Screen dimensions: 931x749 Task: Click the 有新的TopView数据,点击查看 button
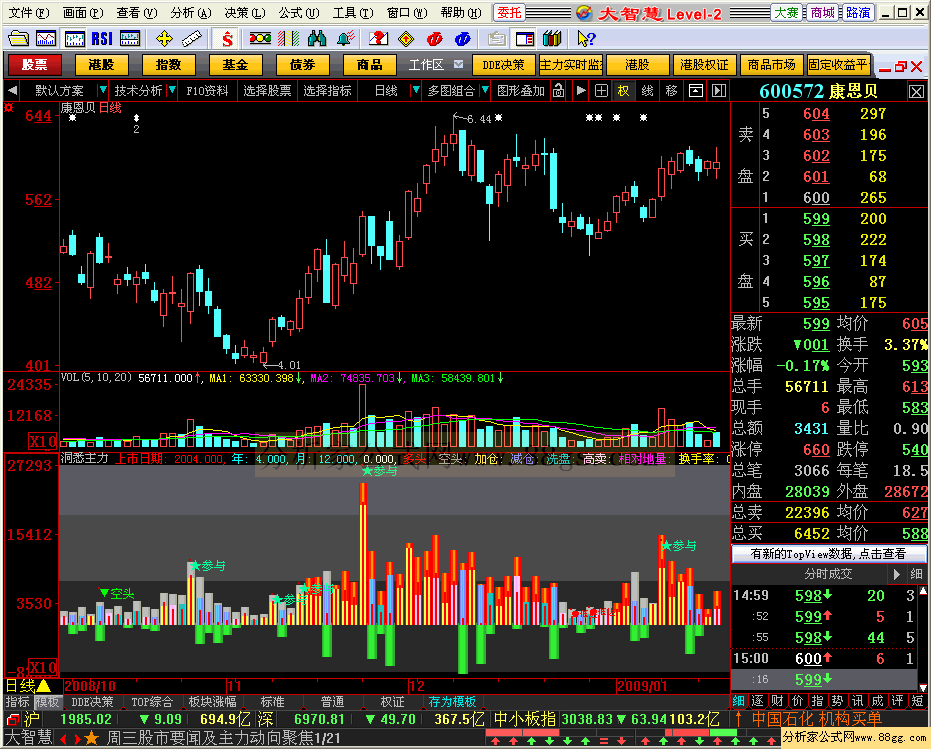pyautogui.click(x=828, y=554)
